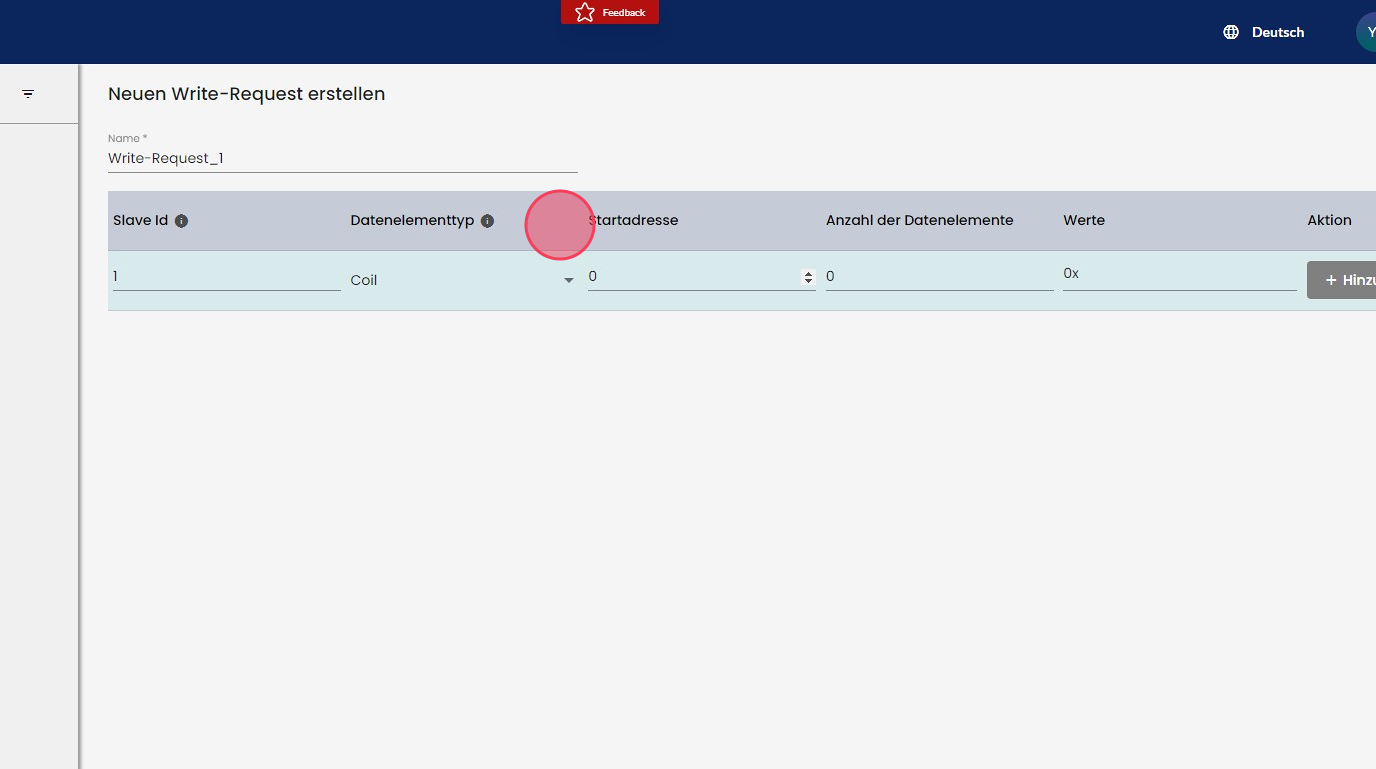The image size is (1376, 769).
Task: Click the Slave Id info icon
Action: point(181,221)
